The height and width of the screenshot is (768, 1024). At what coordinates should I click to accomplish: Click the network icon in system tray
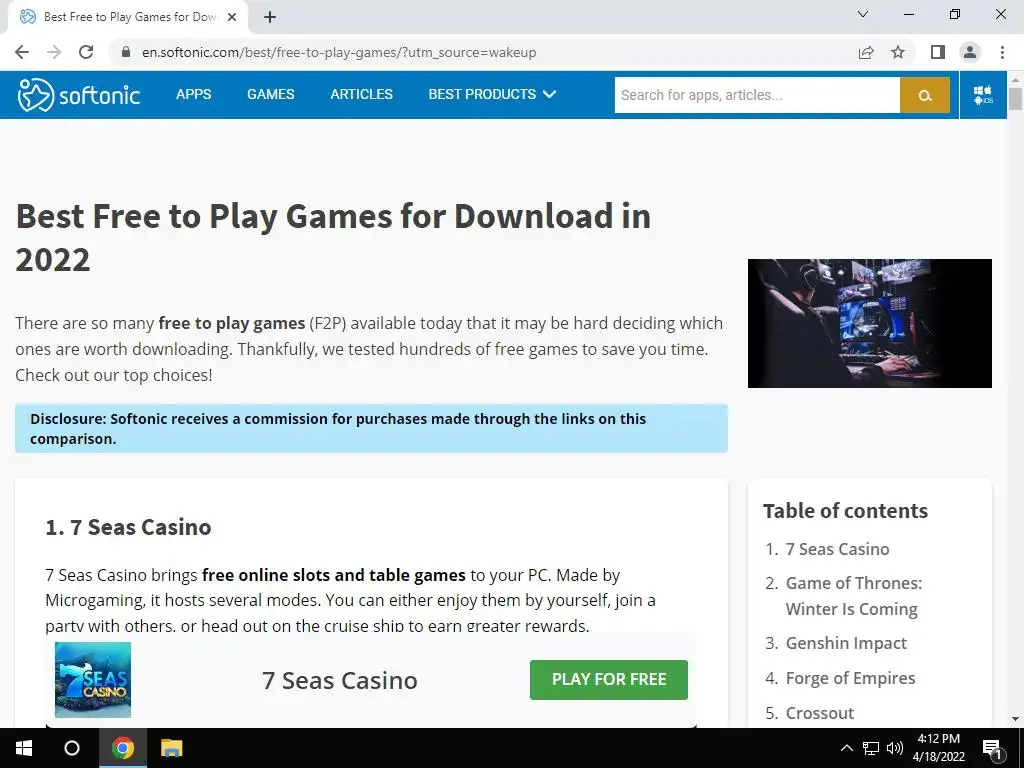pos(871,748)
